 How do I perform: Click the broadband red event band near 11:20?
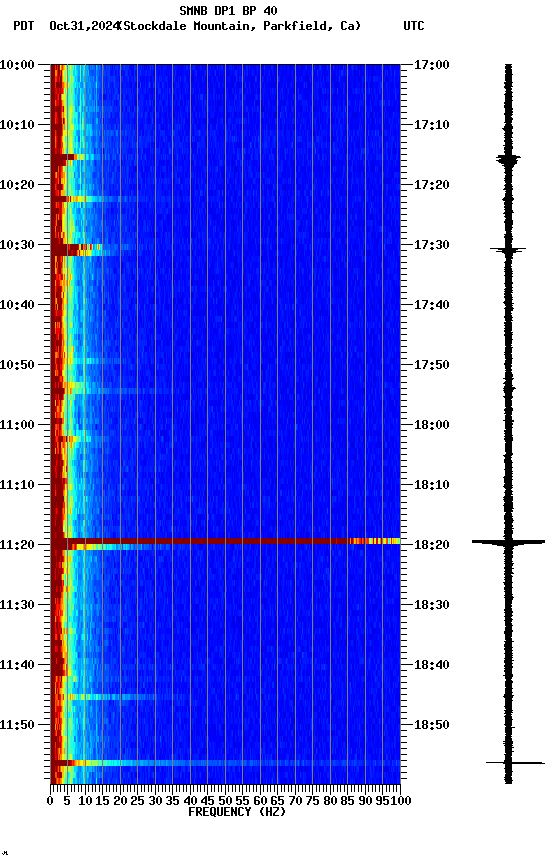coord(225,542)
